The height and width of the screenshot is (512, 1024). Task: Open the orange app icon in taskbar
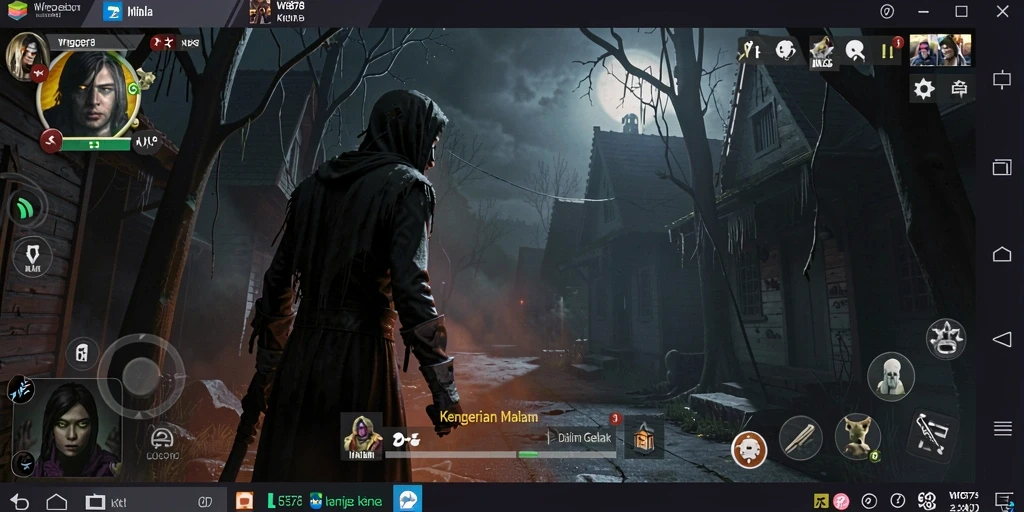point(244,501)
